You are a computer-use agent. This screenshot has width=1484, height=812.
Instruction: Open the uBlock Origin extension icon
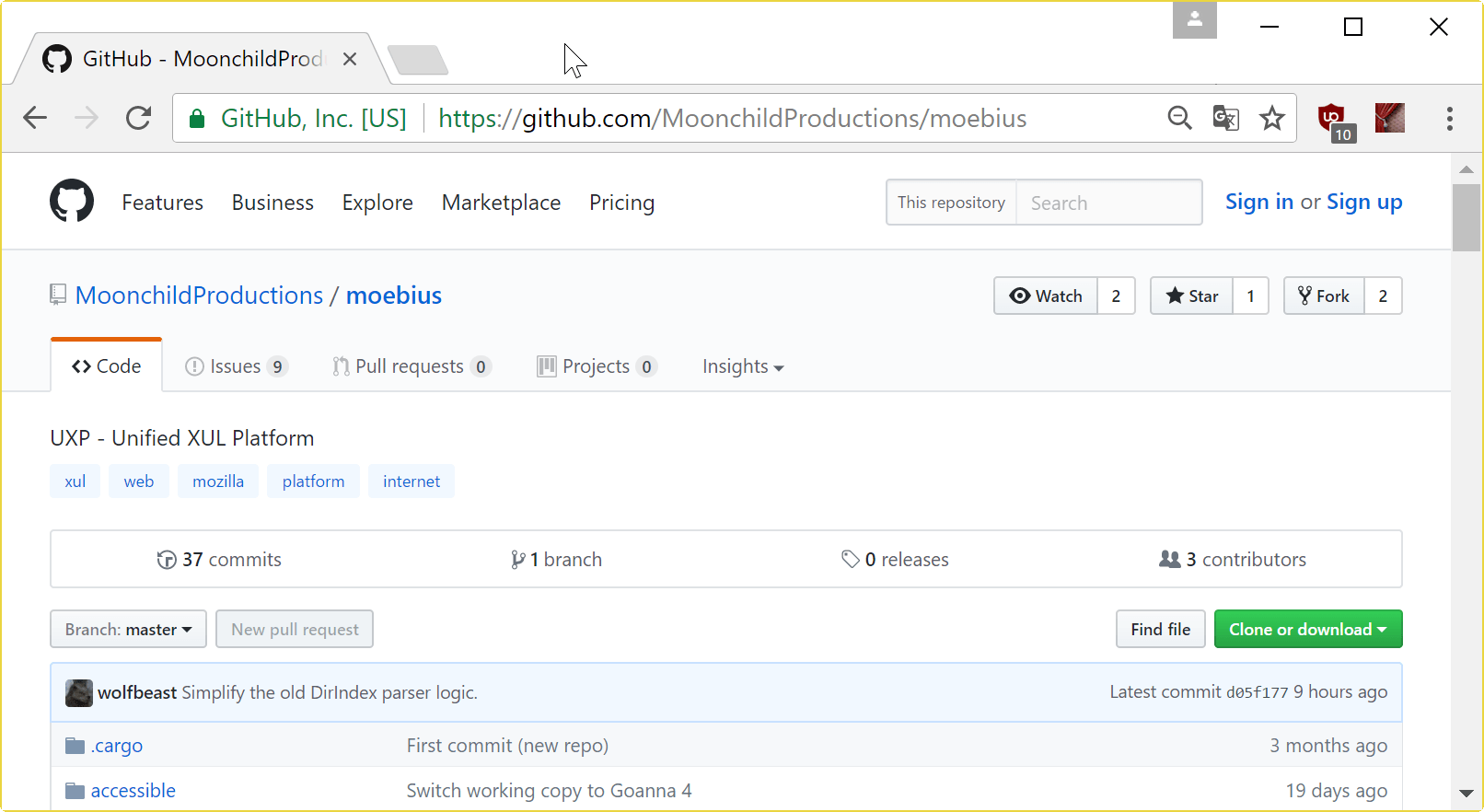pos(1335,121)
